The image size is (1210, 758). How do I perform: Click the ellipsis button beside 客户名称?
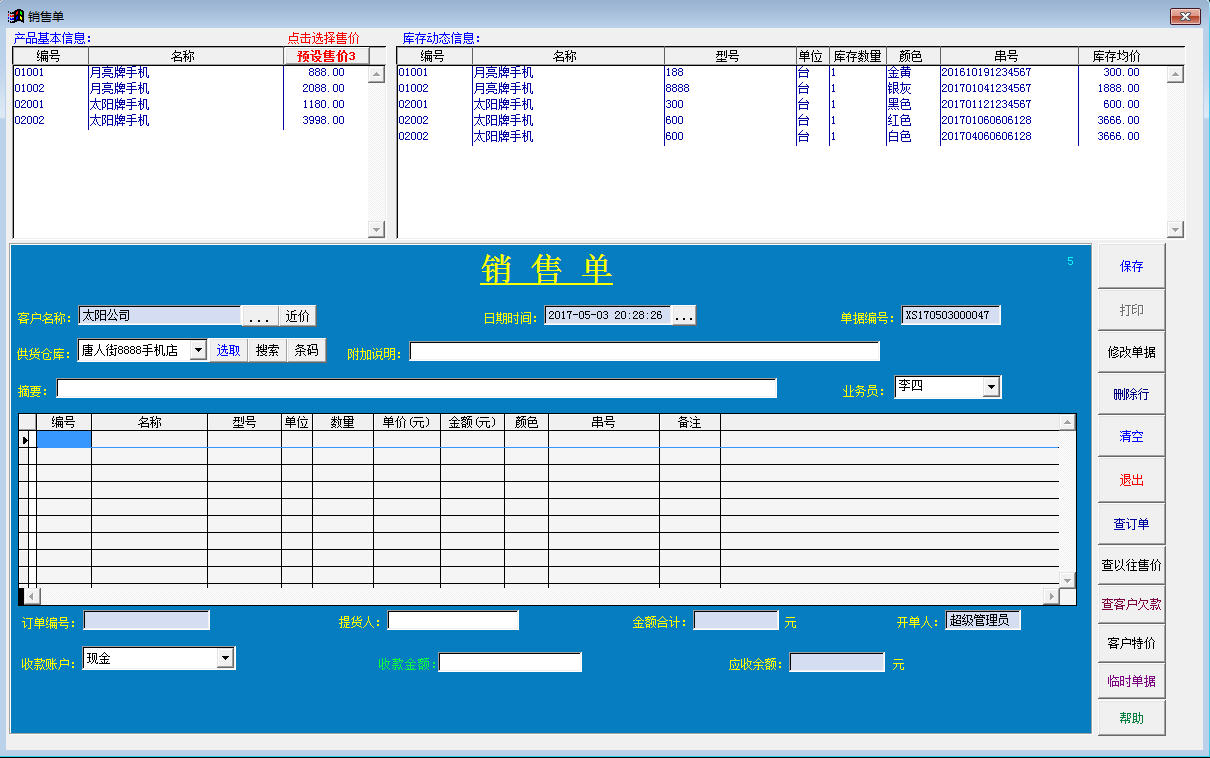[259, 316]
